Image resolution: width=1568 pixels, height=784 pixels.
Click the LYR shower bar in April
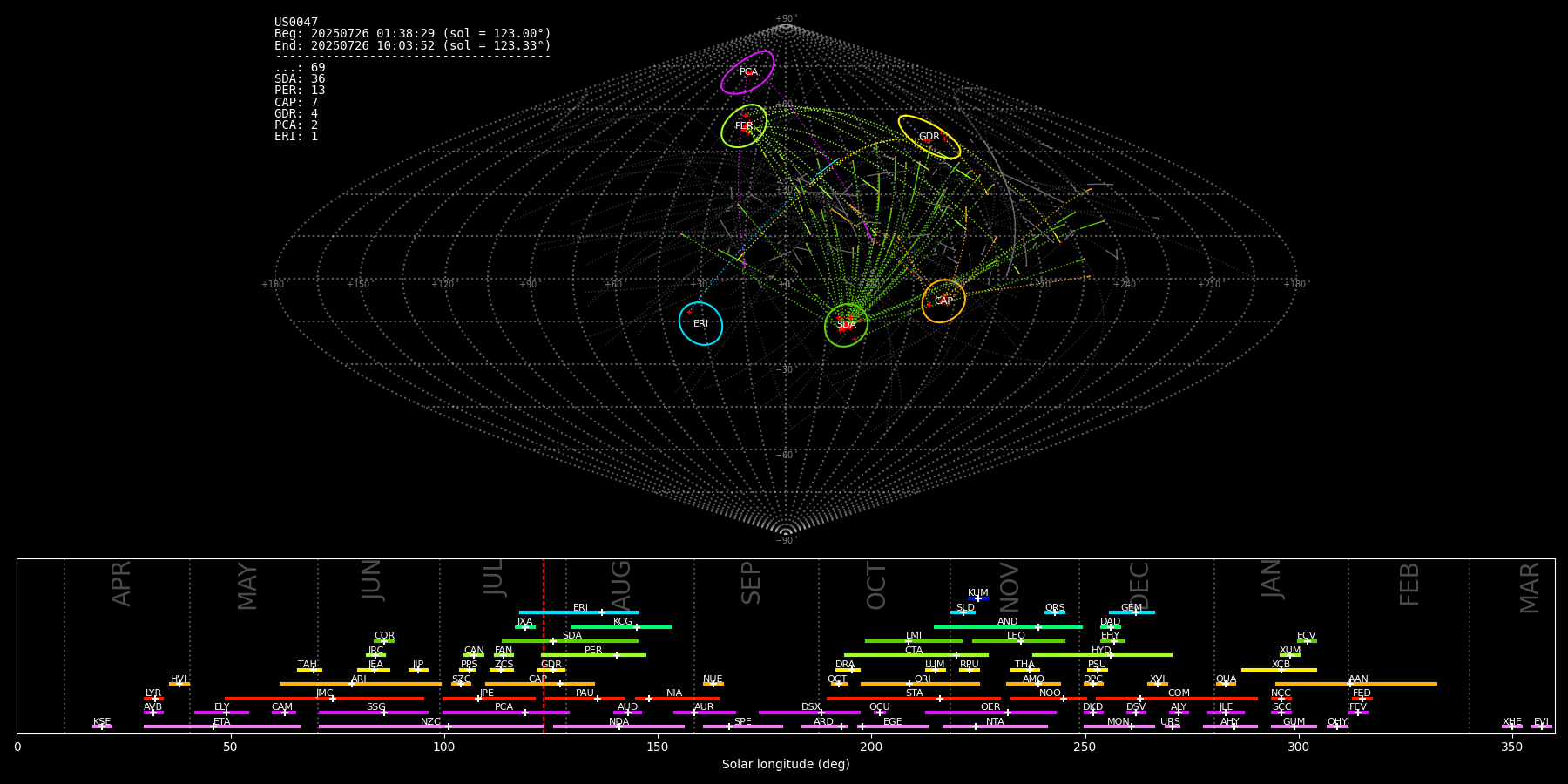click(153, 699)
